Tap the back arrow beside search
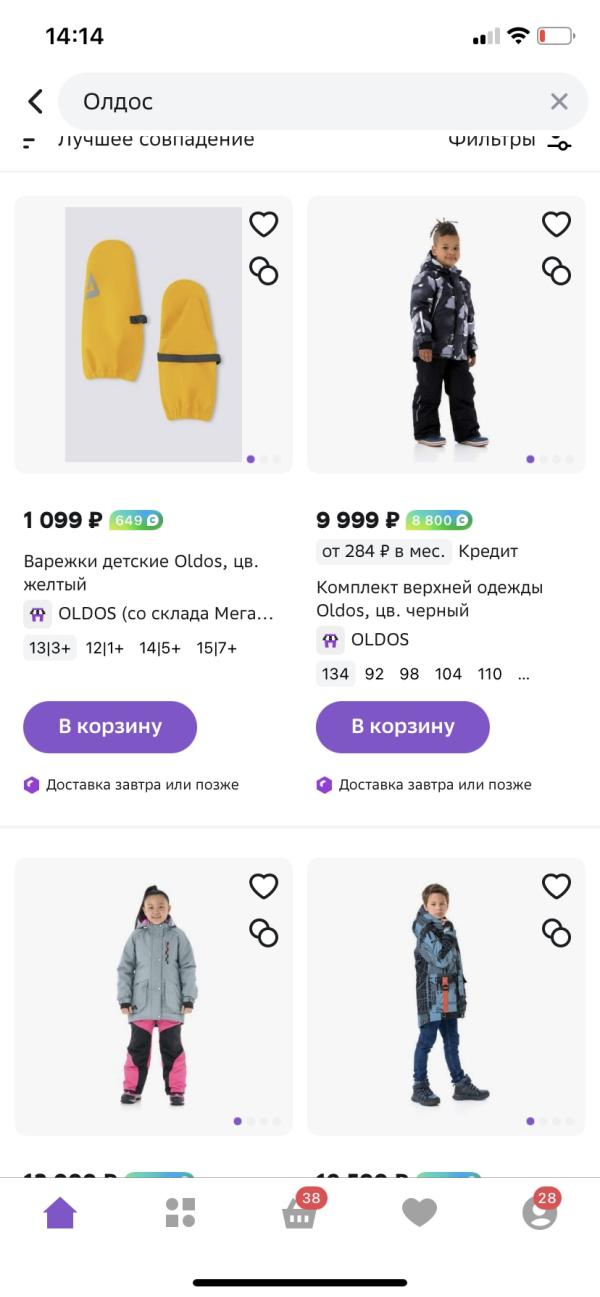Screen dimensions: 600x1297 (x=36, y=101)
